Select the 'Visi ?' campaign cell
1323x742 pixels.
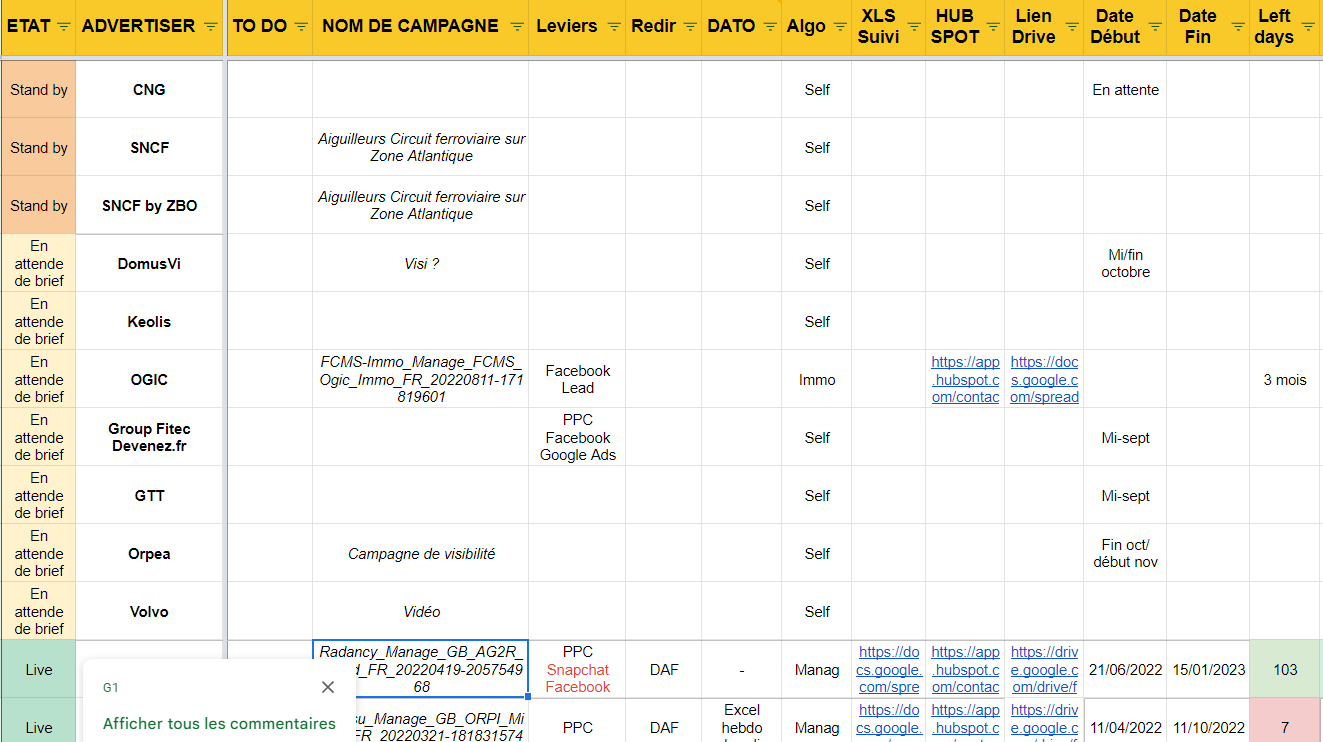click(x=421, y=263)
